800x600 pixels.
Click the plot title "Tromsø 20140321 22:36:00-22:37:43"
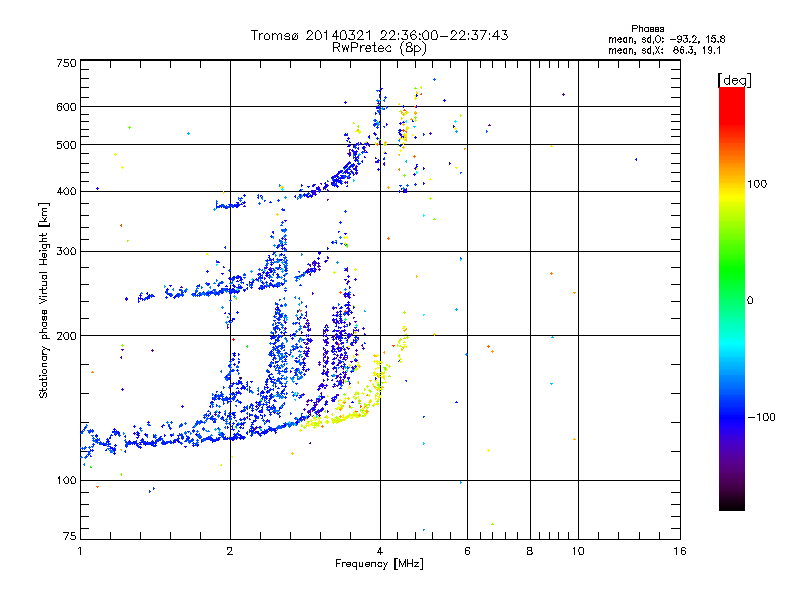(x=379, y=35)
